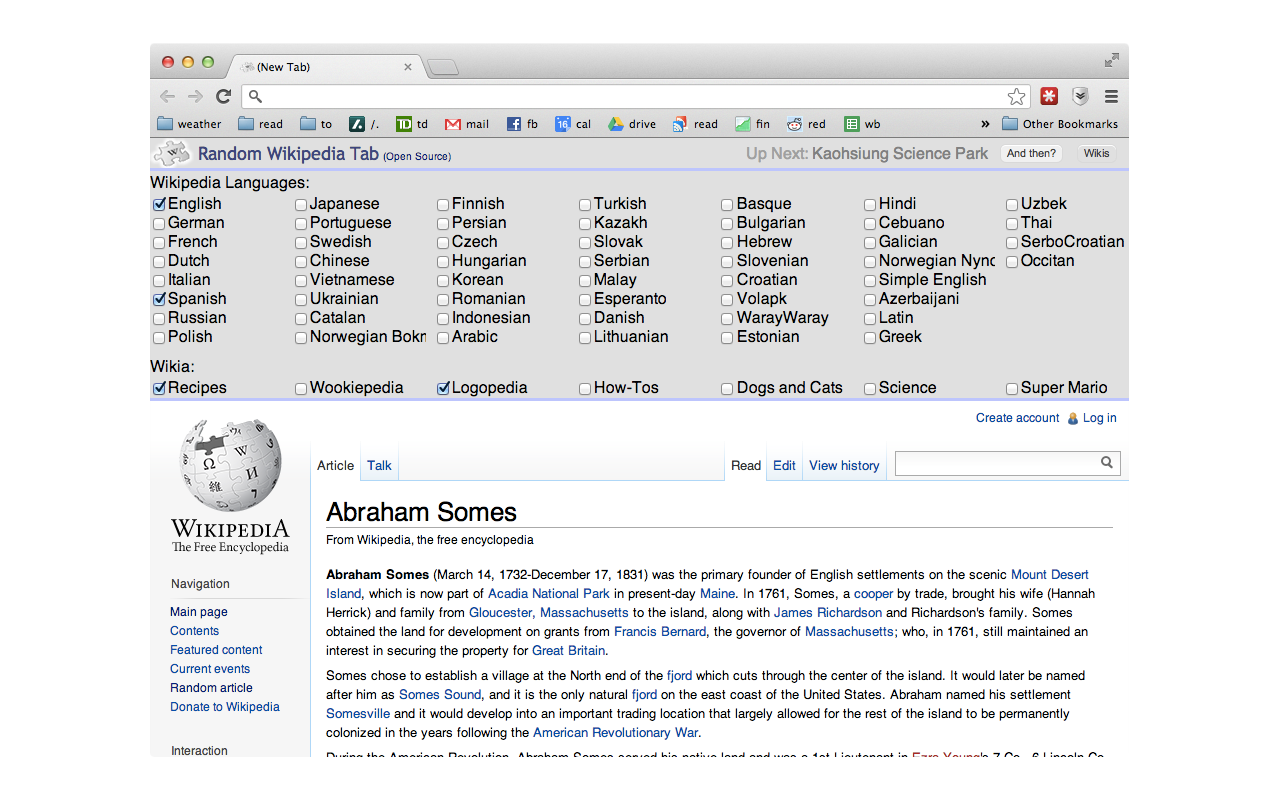Check the Simple English checkbox
Screen dimensions: 1280x800
(870, 280)
